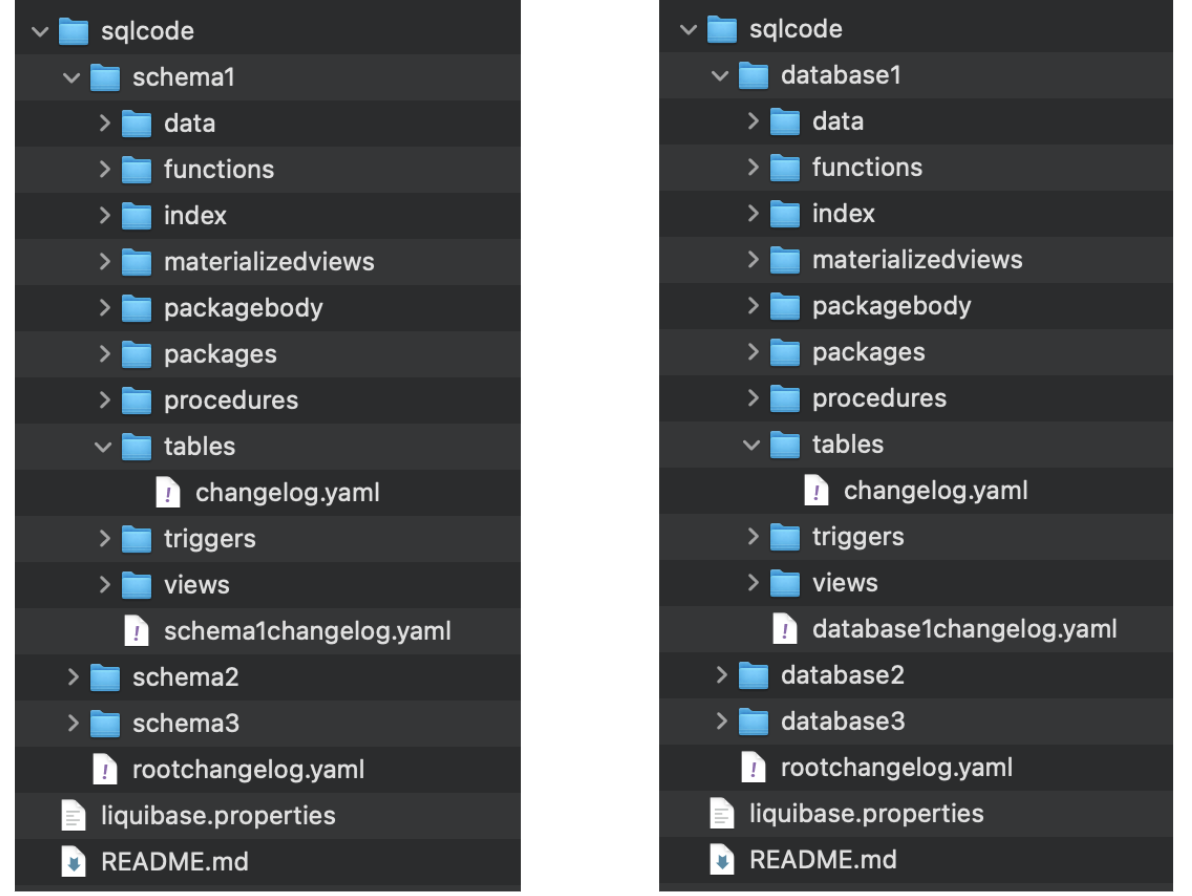Select the left panel README.md file icon
Image resolution: width=1192 pixels, height=896 pixels.
click(x=73, y=861)
